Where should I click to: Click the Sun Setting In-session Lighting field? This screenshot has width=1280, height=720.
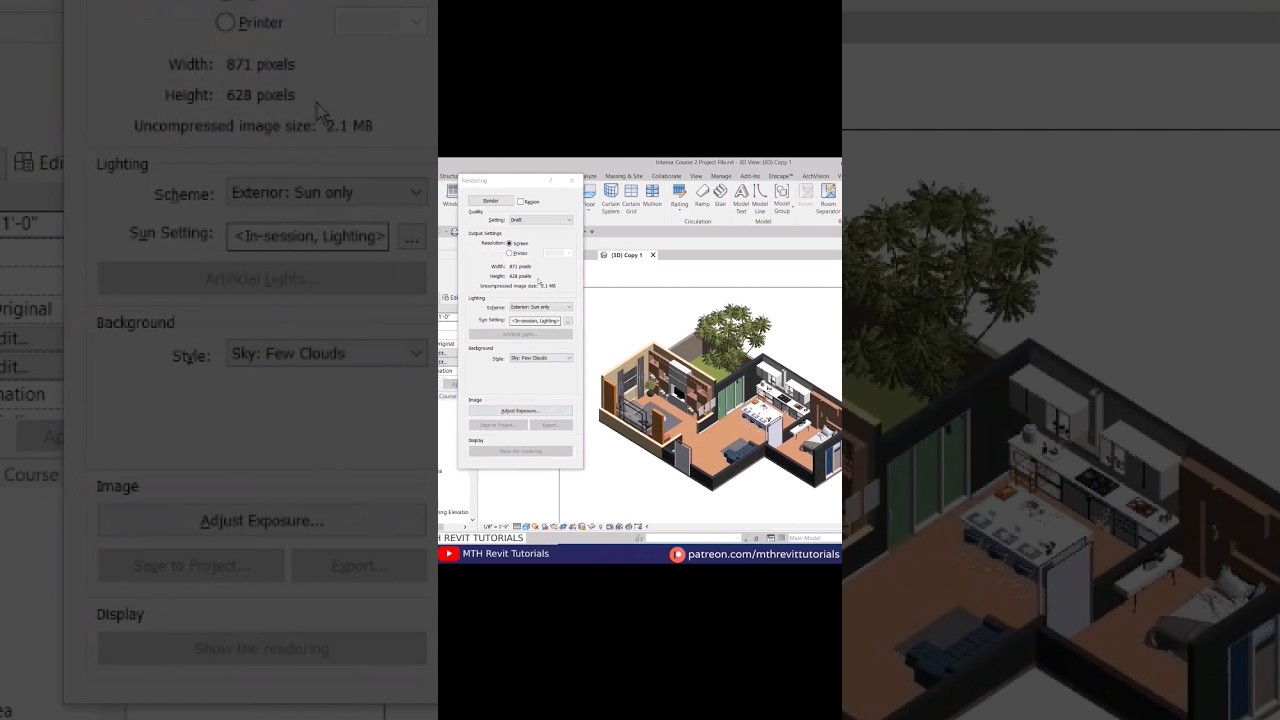click(x=535, y=321)
